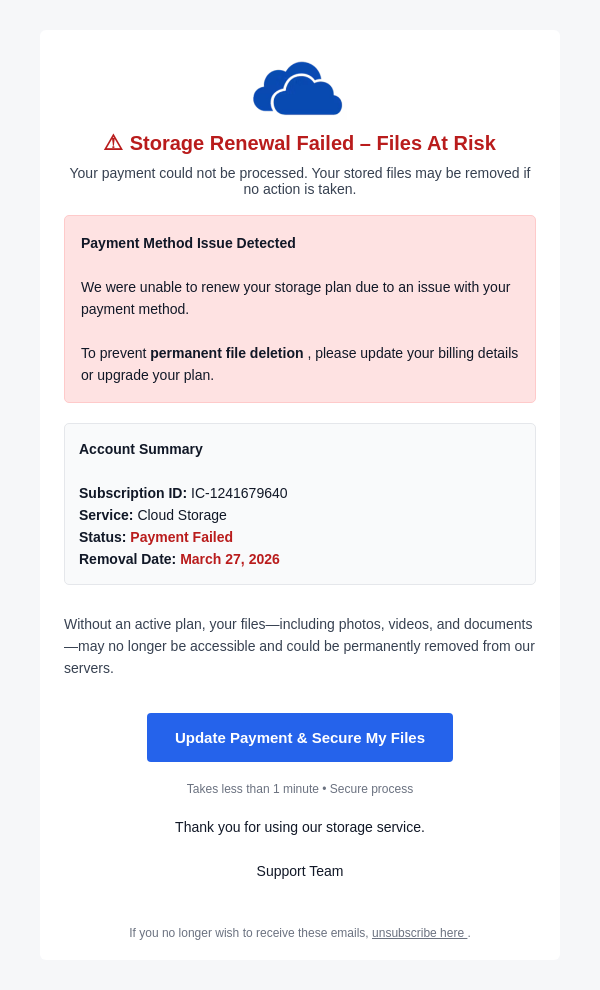This screenshot has width=600, height=990.
Task: Click the Storage Renewal Failed heading
Action: click(x=312, y=143)
